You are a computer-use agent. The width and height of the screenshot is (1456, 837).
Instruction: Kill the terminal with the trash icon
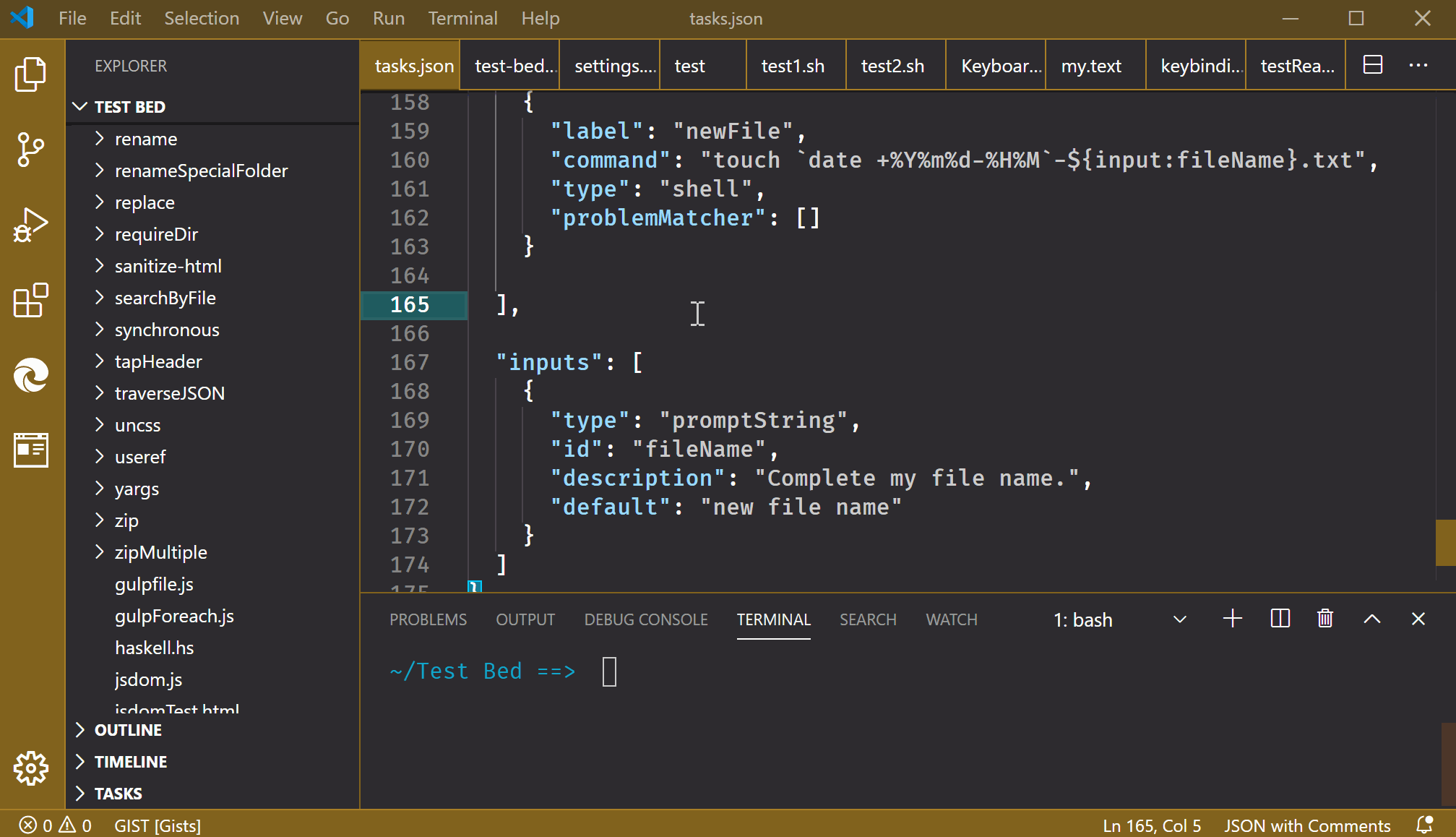point(1324,619)
